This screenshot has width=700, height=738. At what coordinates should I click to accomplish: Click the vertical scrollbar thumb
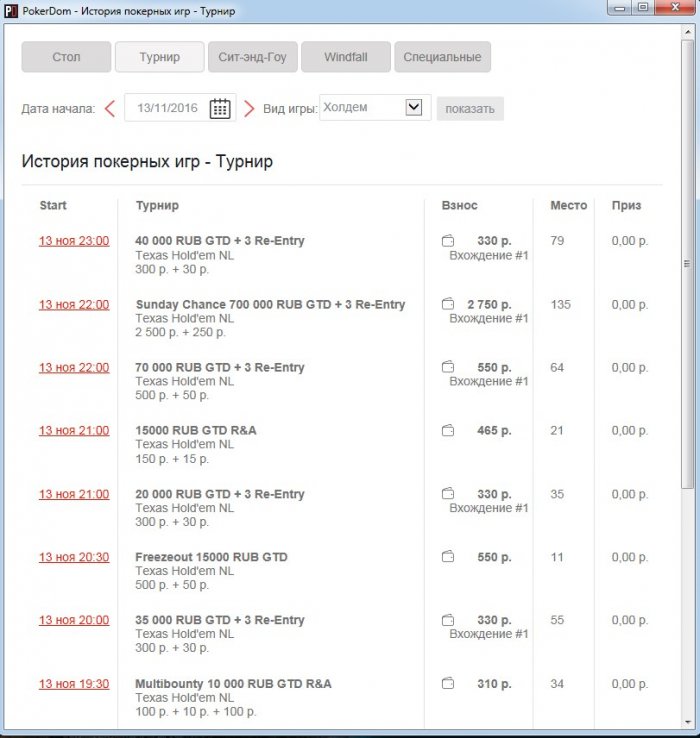(687, 264)
